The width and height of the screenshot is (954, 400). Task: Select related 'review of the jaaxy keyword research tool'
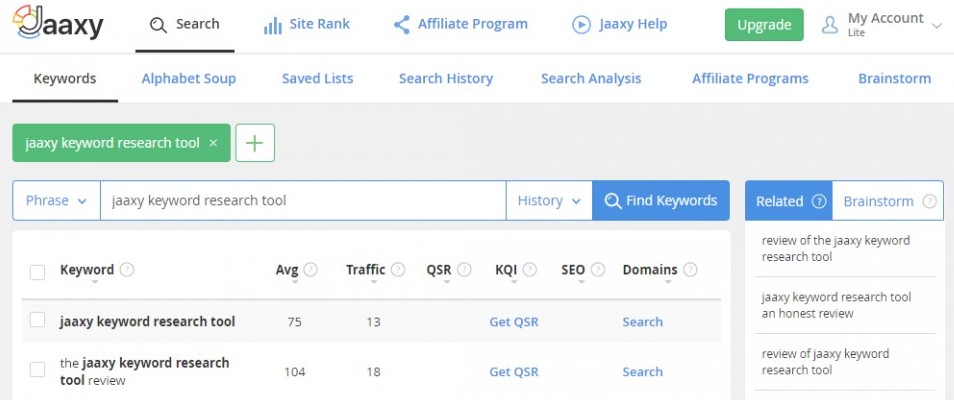(x=835, y=248)
